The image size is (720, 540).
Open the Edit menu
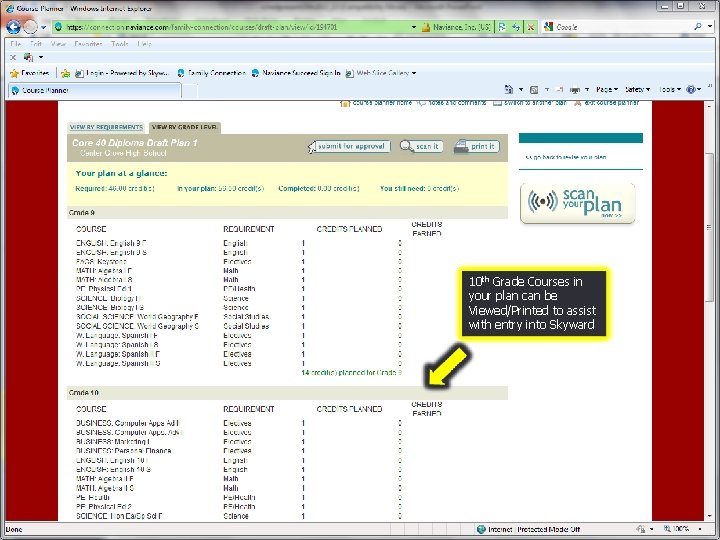coord(36,44)
